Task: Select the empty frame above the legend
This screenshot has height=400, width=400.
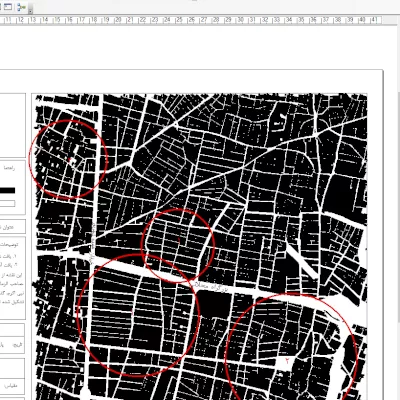Action: [x=12, y=125]
